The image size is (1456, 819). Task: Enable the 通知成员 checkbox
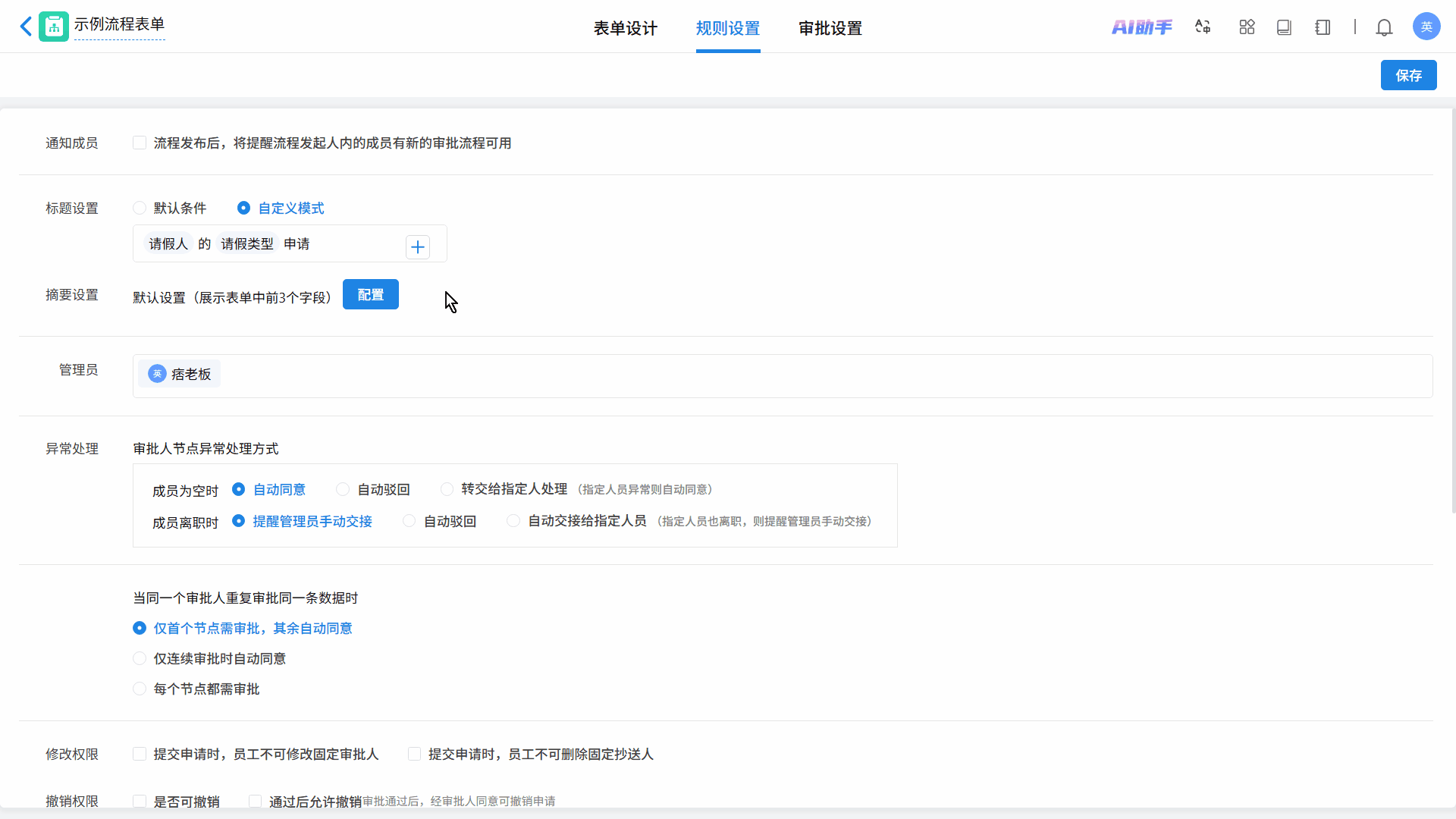point(140,143)
